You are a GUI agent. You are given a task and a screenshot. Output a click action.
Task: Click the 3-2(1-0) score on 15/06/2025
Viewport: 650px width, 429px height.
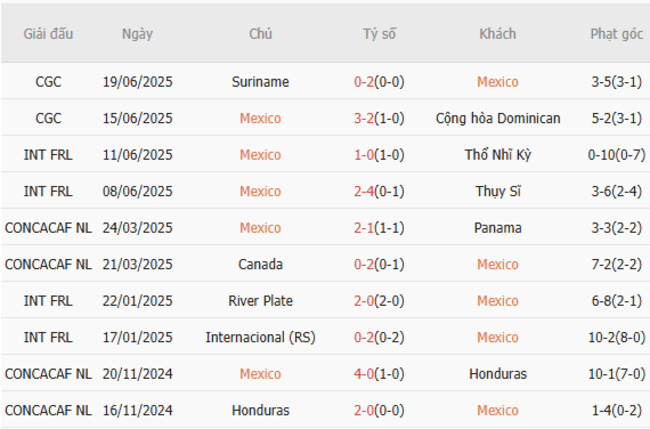click(x=379, y=118)
